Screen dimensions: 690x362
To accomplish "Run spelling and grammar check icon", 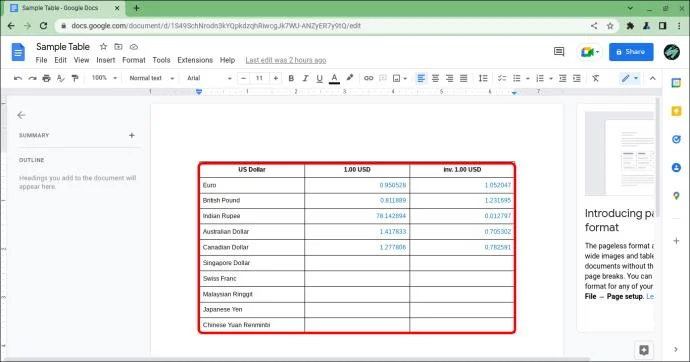I will [61, 78].
